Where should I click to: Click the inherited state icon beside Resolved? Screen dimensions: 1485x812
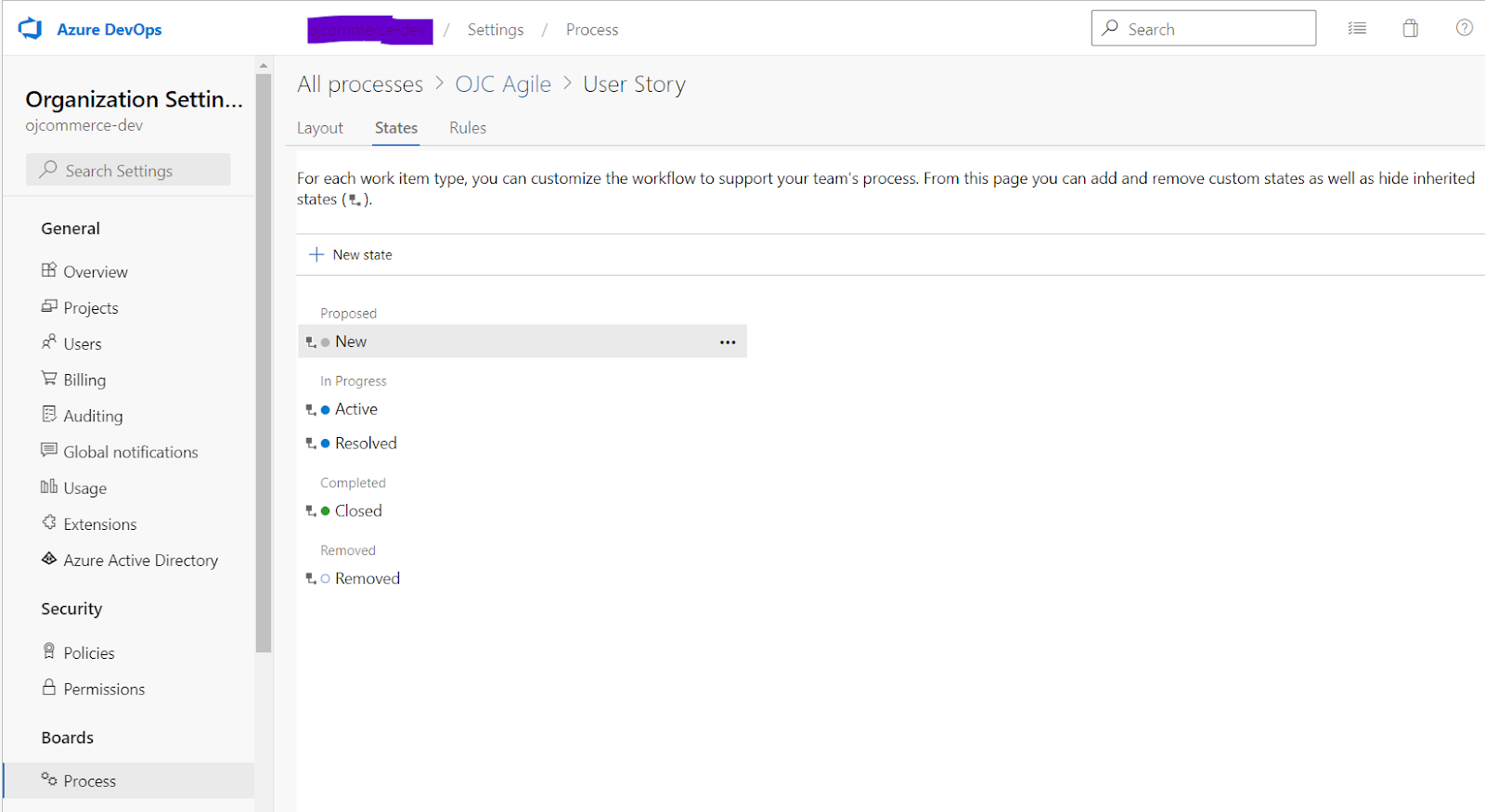pos(311,445)
